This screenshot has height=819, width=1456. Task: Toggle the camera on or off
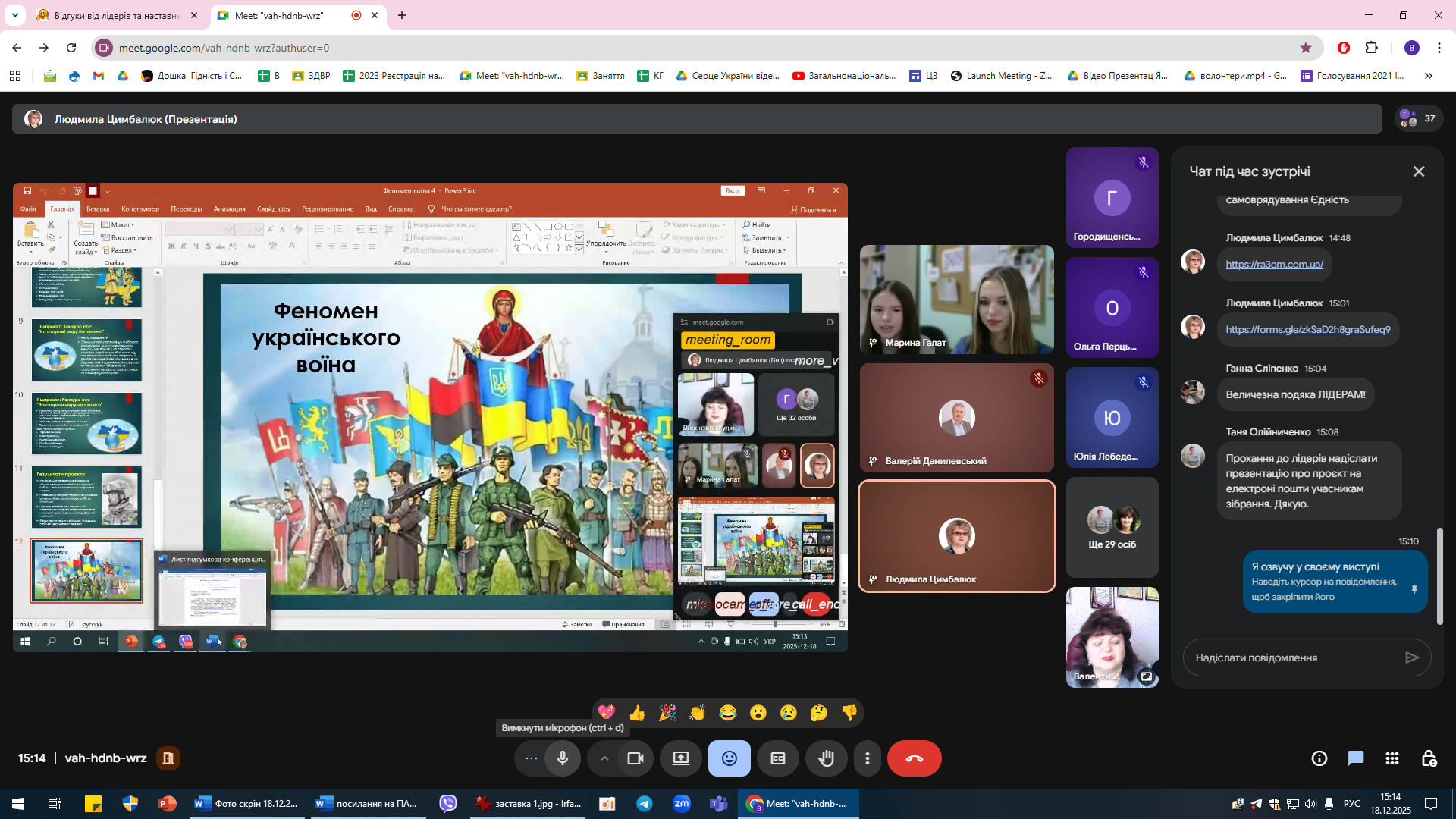(x=635, y=758)
